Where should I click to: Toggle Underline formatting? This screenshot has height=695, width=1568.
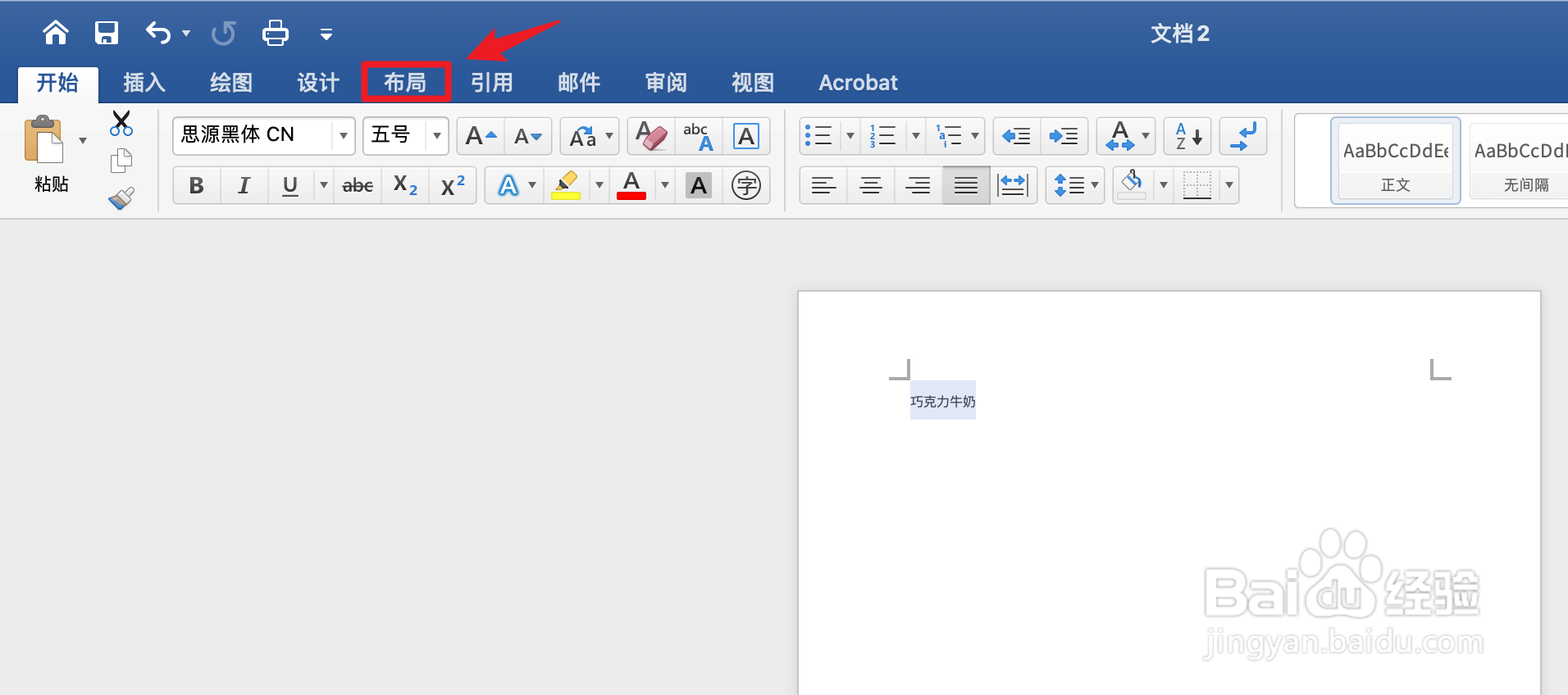[x=290, y=185]
